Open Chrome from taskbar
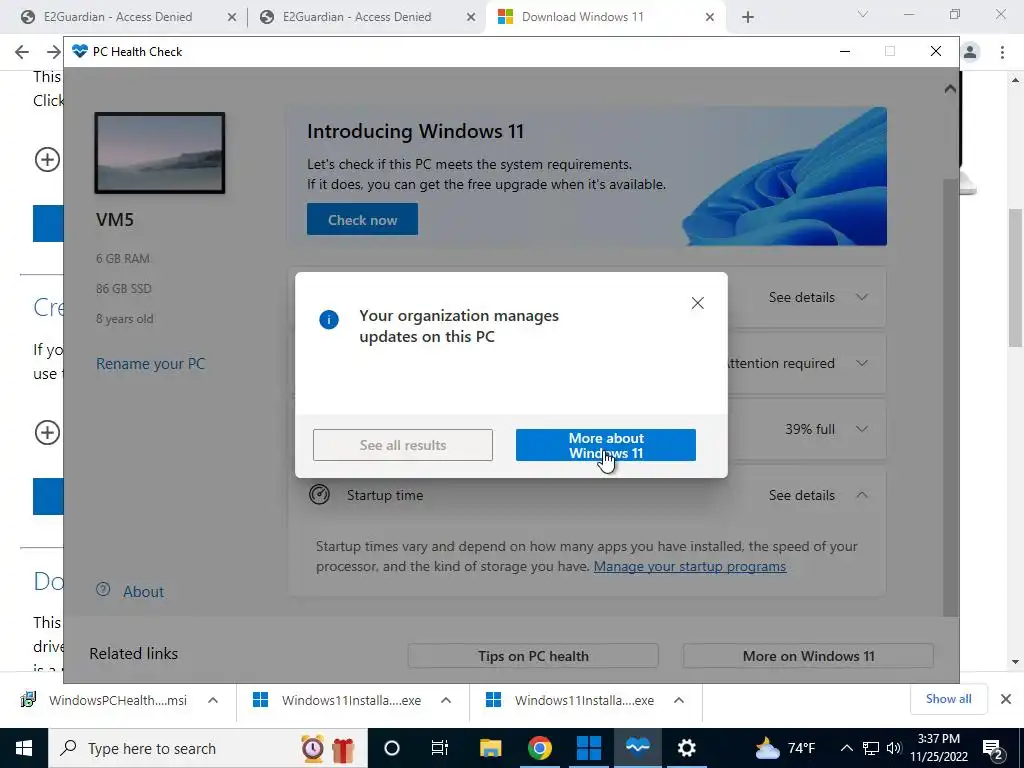 click(x=539, y=748)
